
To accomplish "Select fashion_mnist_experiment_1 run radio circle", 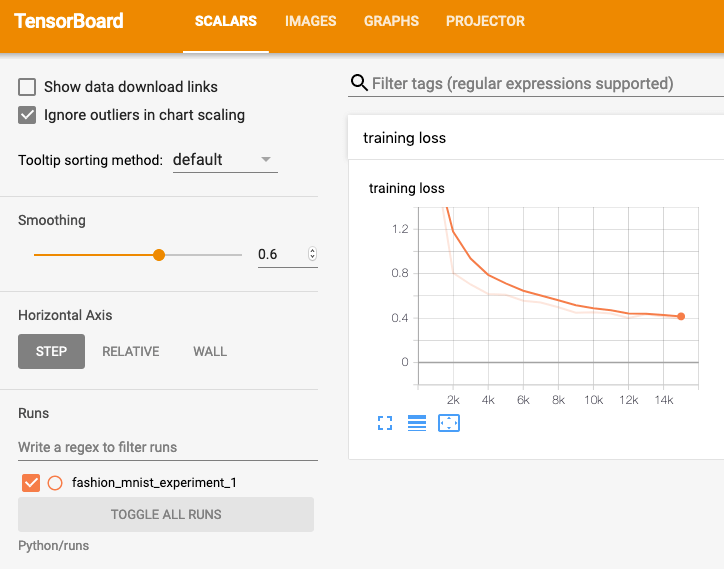I will (55, 483).
